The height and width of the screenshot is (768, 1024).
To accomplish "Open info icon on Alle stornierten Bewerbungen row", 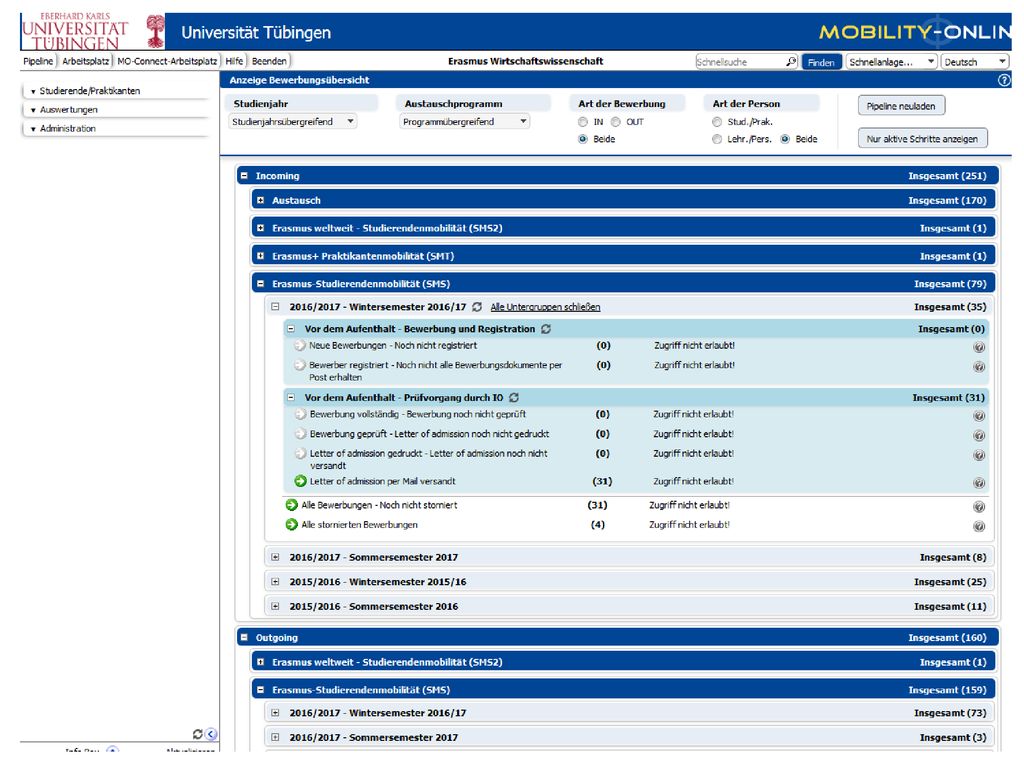I will tap(979, 526).
